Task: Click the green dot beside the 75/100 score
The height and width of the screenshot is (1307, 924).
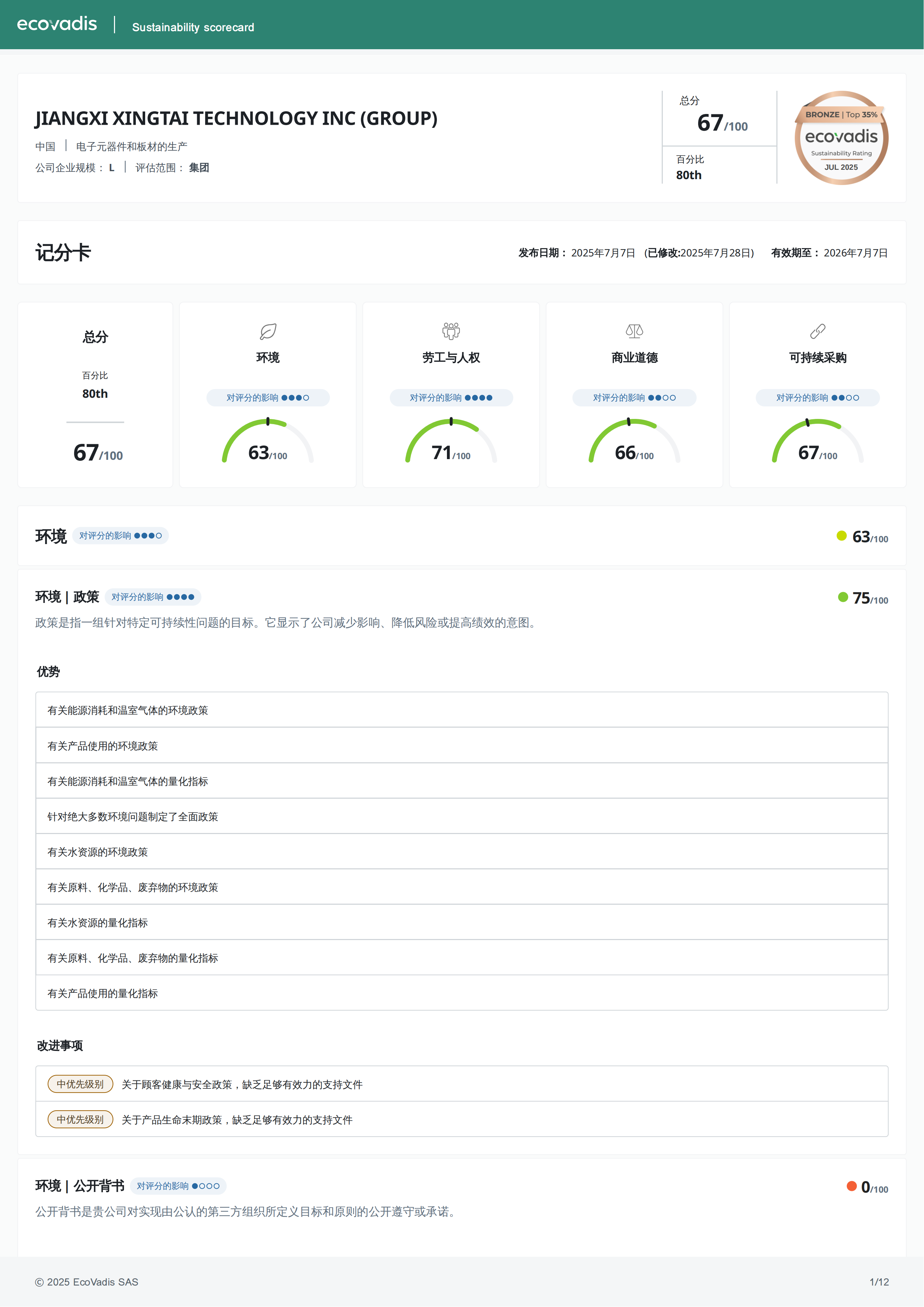Action: (843, 597)
